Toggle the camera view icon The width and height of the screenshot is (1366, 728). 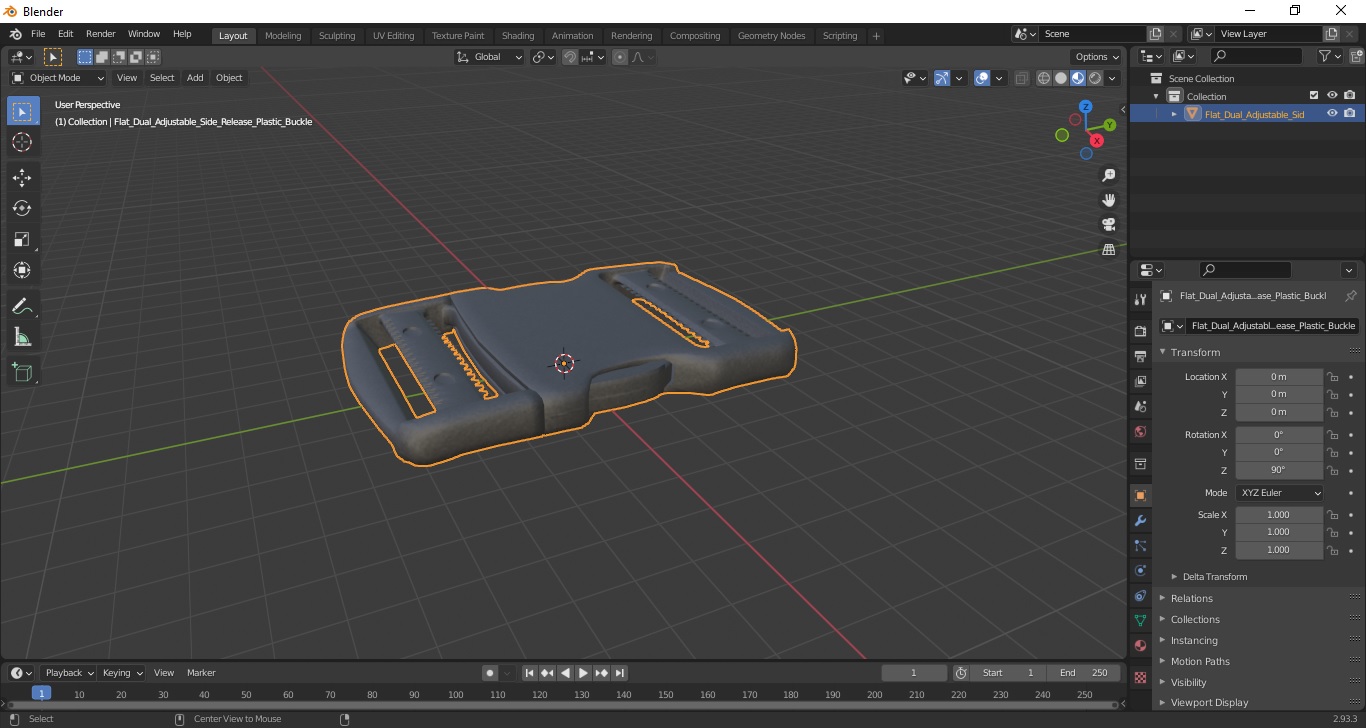1108,225
